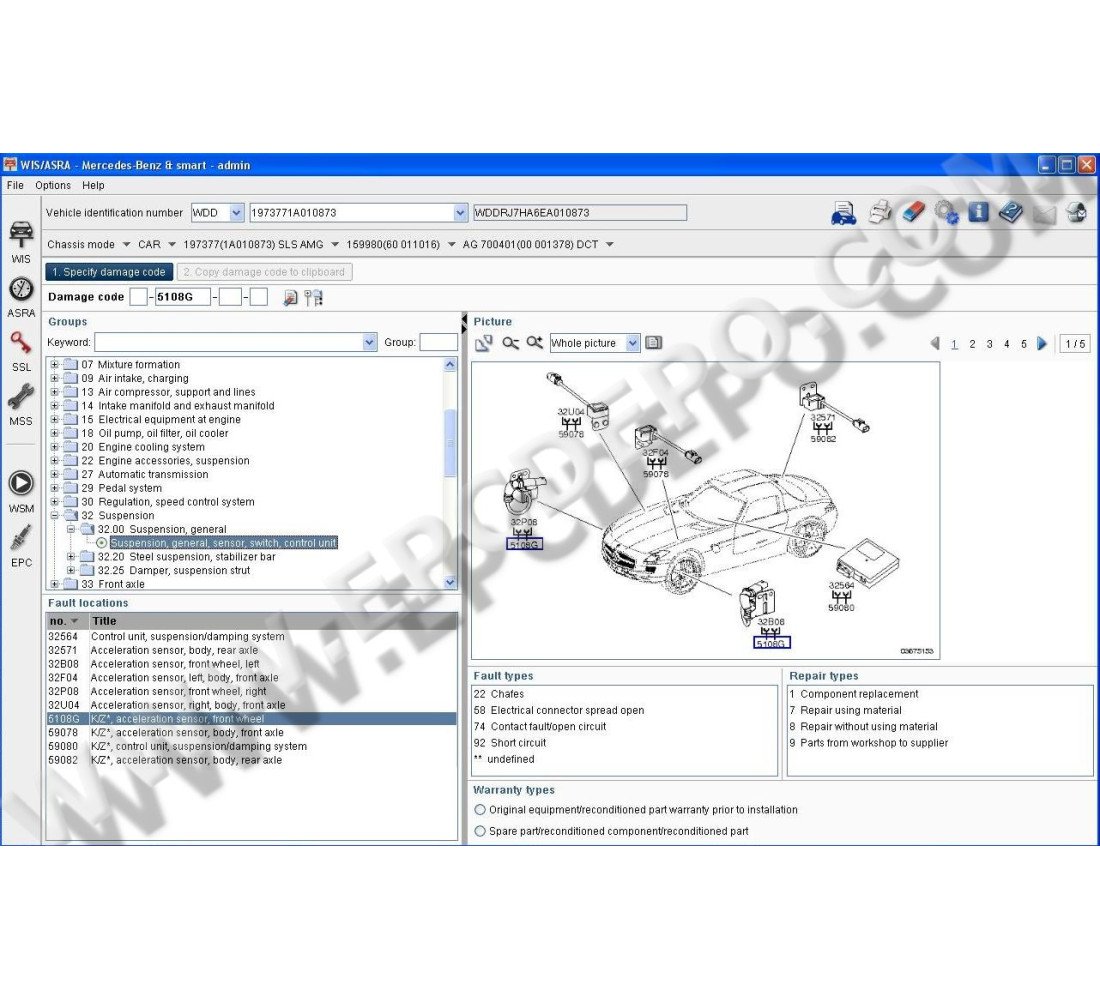Zoom in the picture
The height and width of the screenshot is (1000, 1100).
pos(535,342)
